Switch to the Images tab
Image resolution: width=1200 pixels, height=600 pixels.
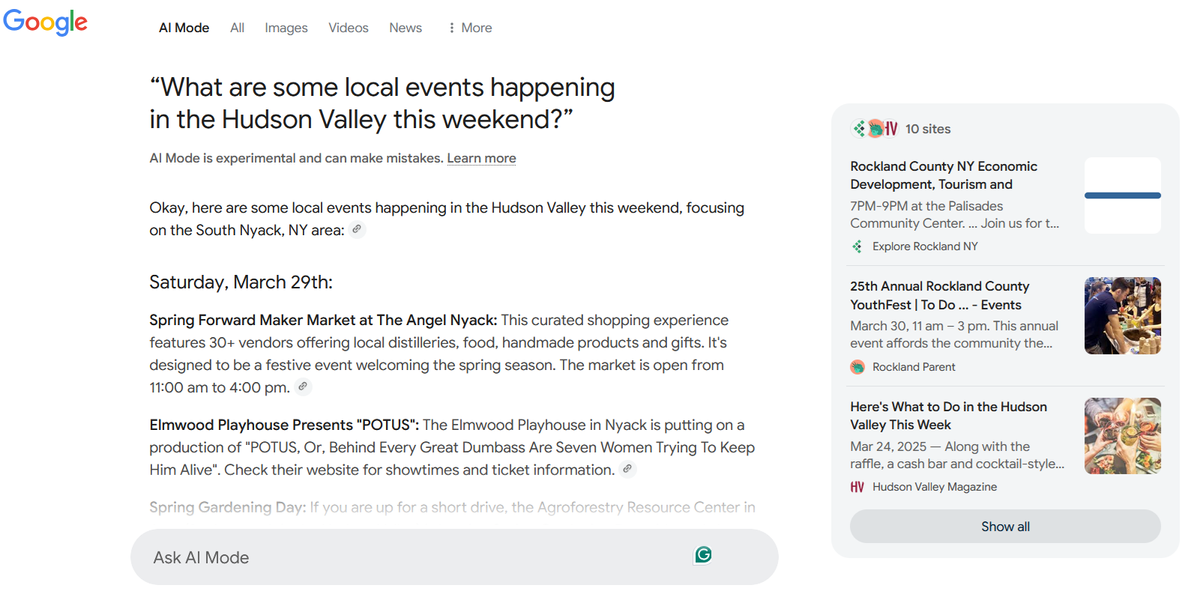[286, 28]
